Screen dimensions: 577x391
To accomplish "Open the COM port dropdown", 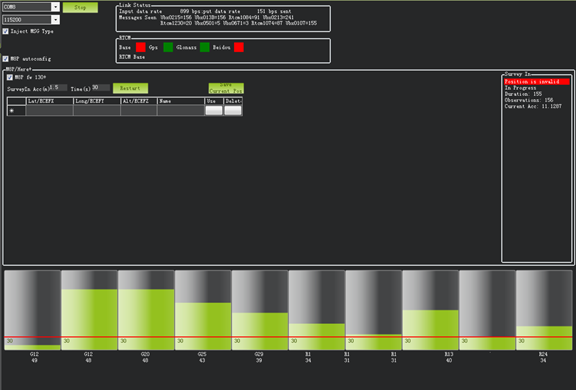I will (55, 7).
